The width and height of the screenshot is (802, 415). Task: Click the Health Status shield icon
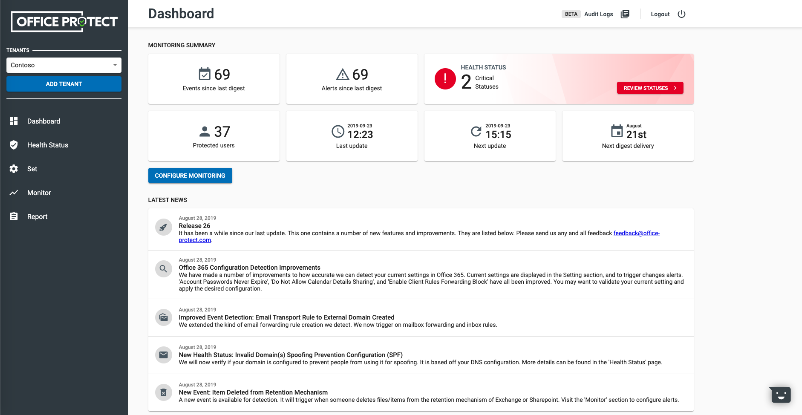(x=14, y=145)
